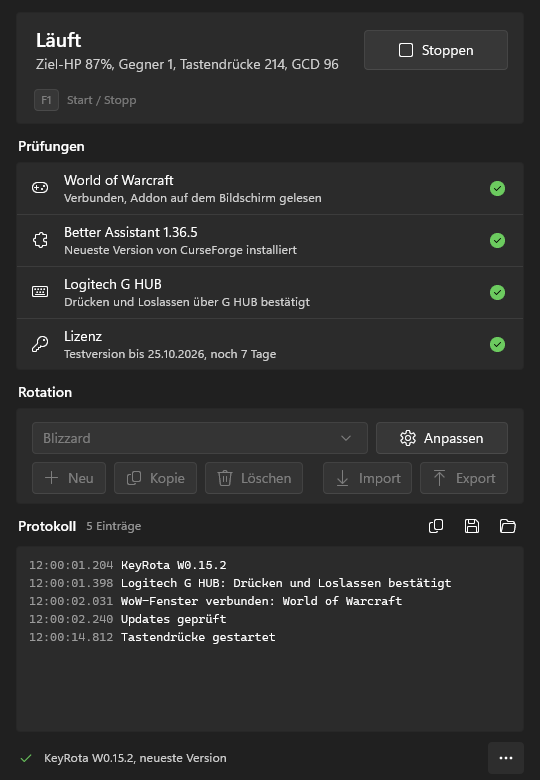Click green checkmark in Lizenz row
The height and width of the screenshot is (780, 540).
497,344
